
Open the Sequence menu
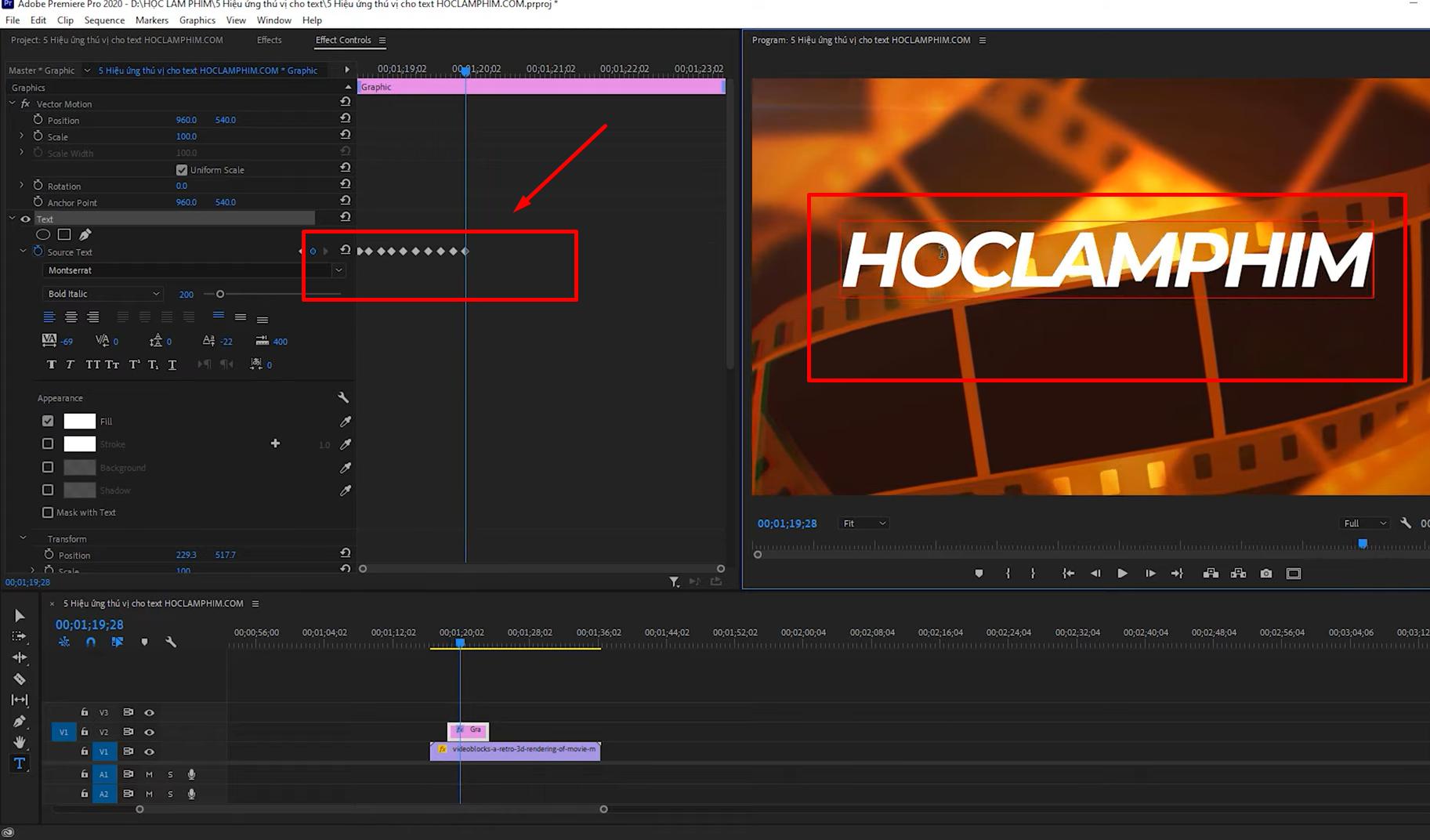point(104,20)
